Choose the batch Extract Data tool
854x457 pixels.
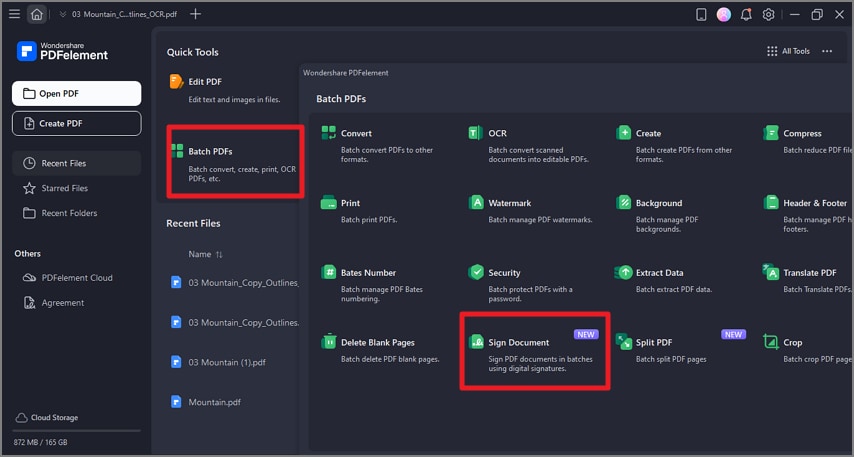(659, 272)
